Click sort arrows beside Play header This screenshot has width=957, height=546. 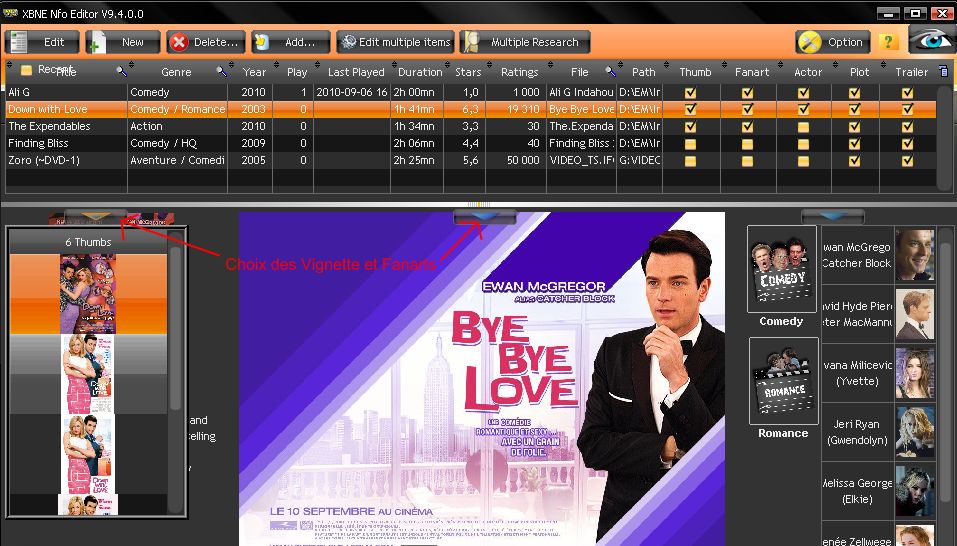(x=276, y=65)
